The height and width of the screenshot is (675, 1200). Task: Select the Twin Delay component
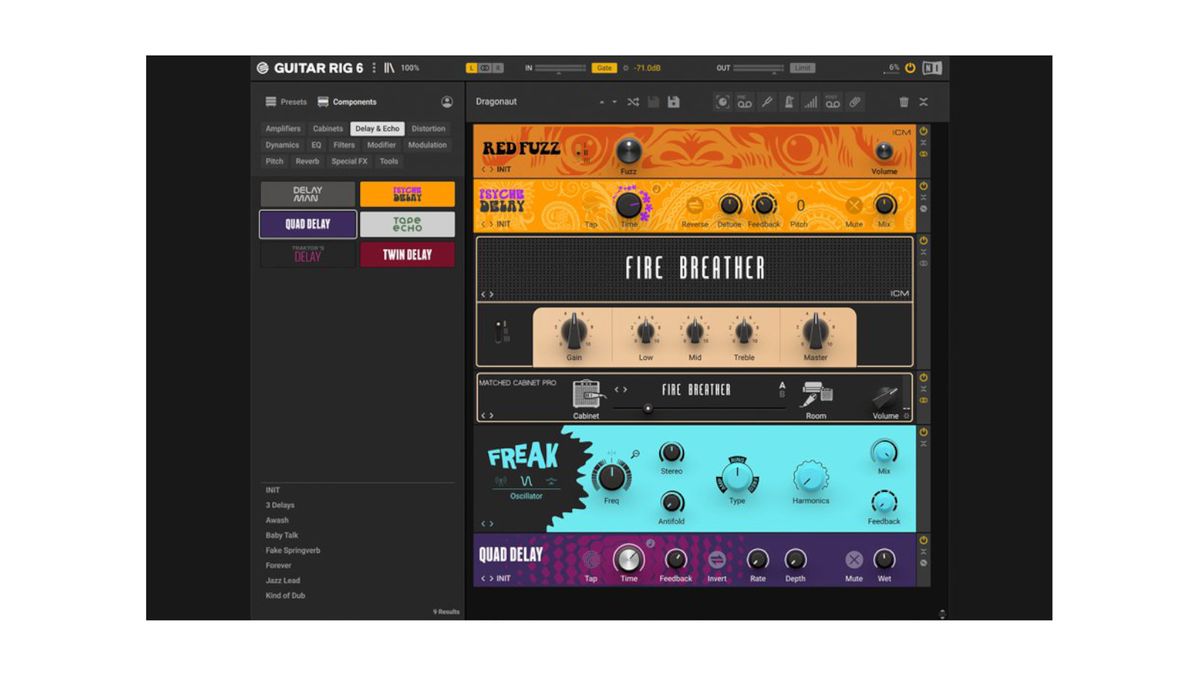coord(406,255)
